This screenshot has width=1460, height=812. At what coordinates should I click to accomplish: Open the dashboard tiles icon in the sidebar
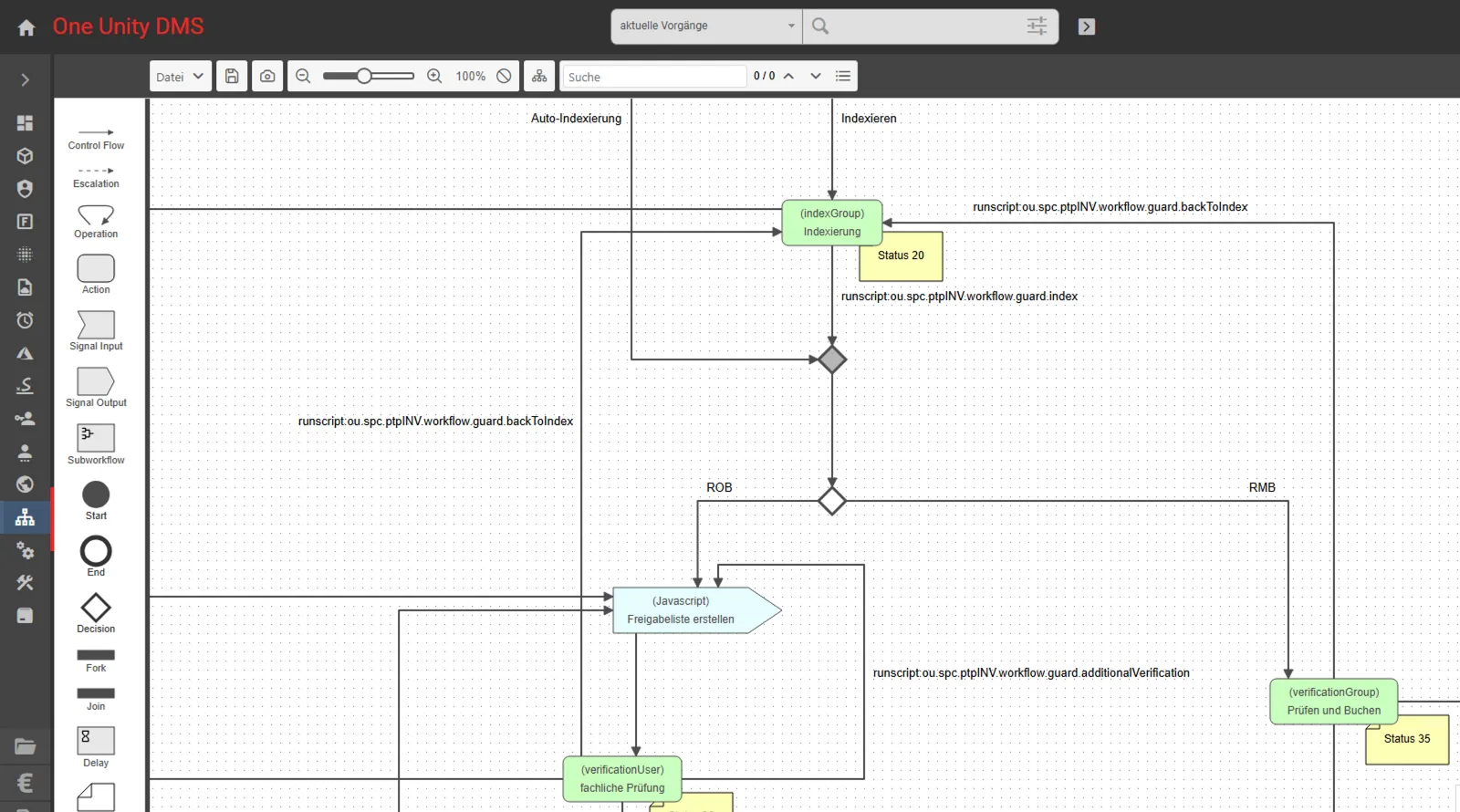(x=26, y=122)
